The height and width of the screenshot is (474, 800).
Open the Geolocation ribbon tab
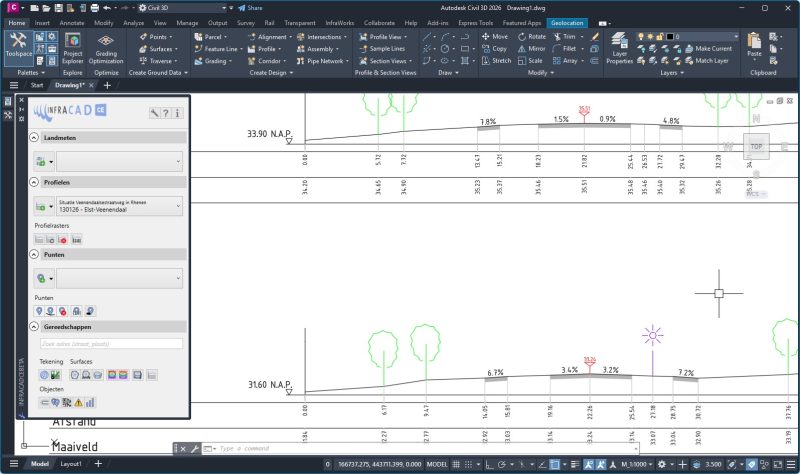(x=567, y=23)
